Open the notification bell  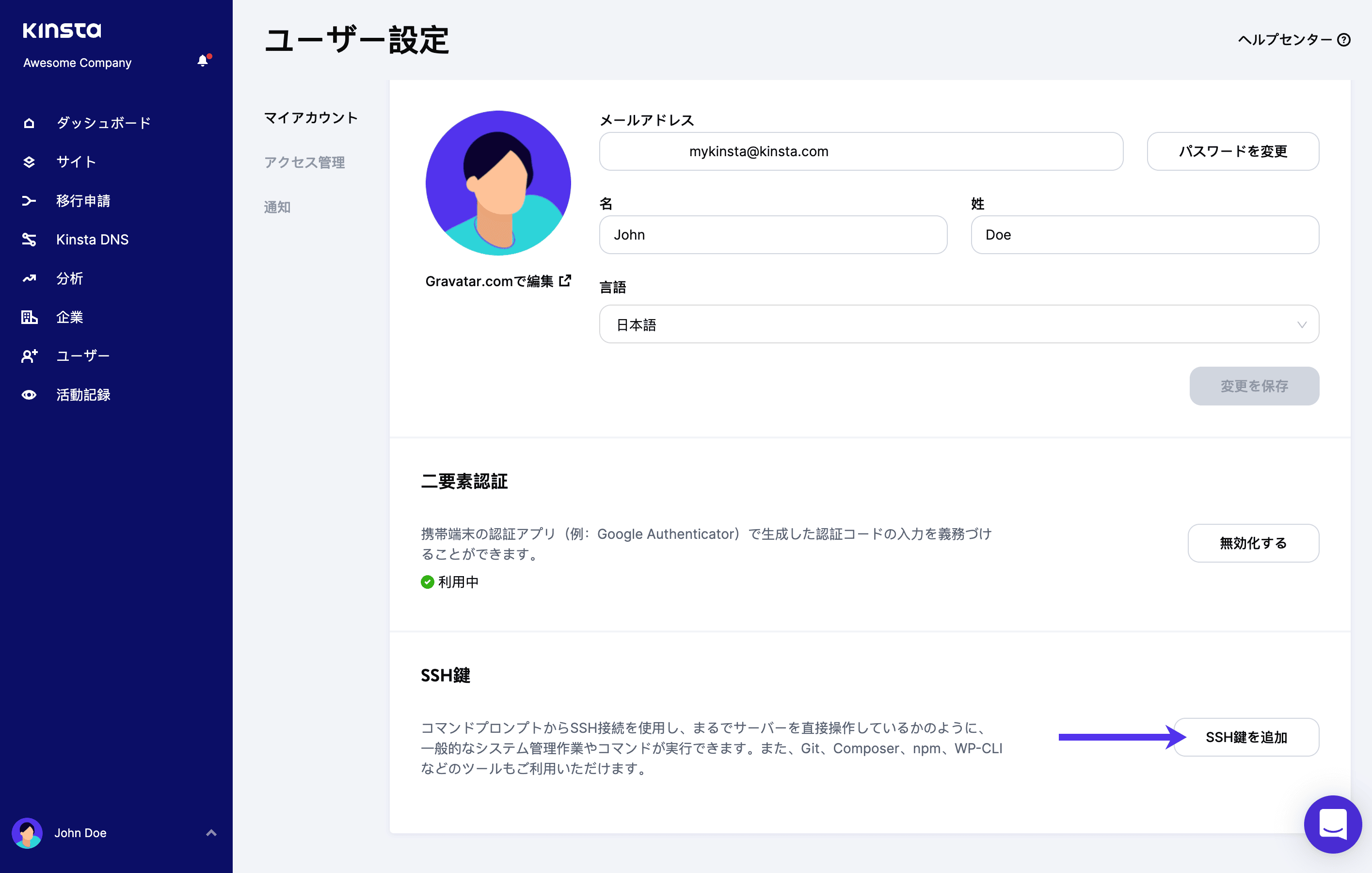pos(203,61)
